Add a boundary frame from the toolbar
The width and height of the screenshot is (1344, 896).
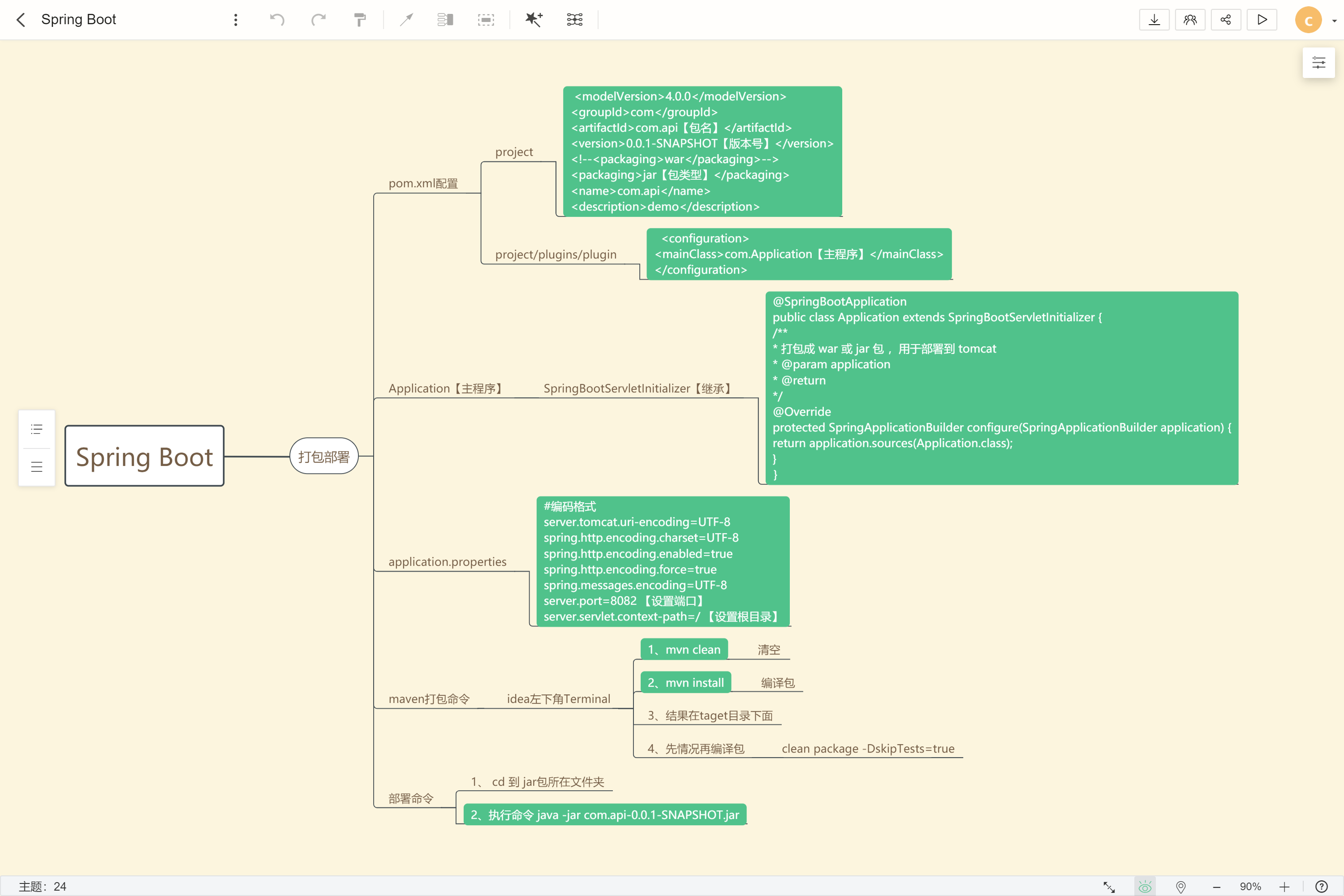[486, 20]
